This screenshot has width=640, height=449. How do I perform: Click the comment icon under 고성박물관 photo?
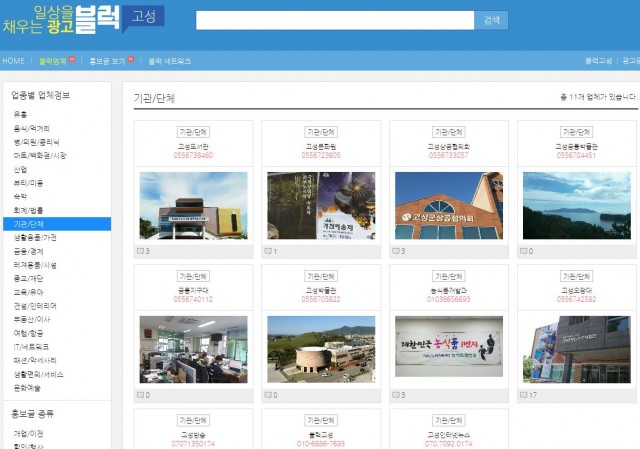point(268,395)
